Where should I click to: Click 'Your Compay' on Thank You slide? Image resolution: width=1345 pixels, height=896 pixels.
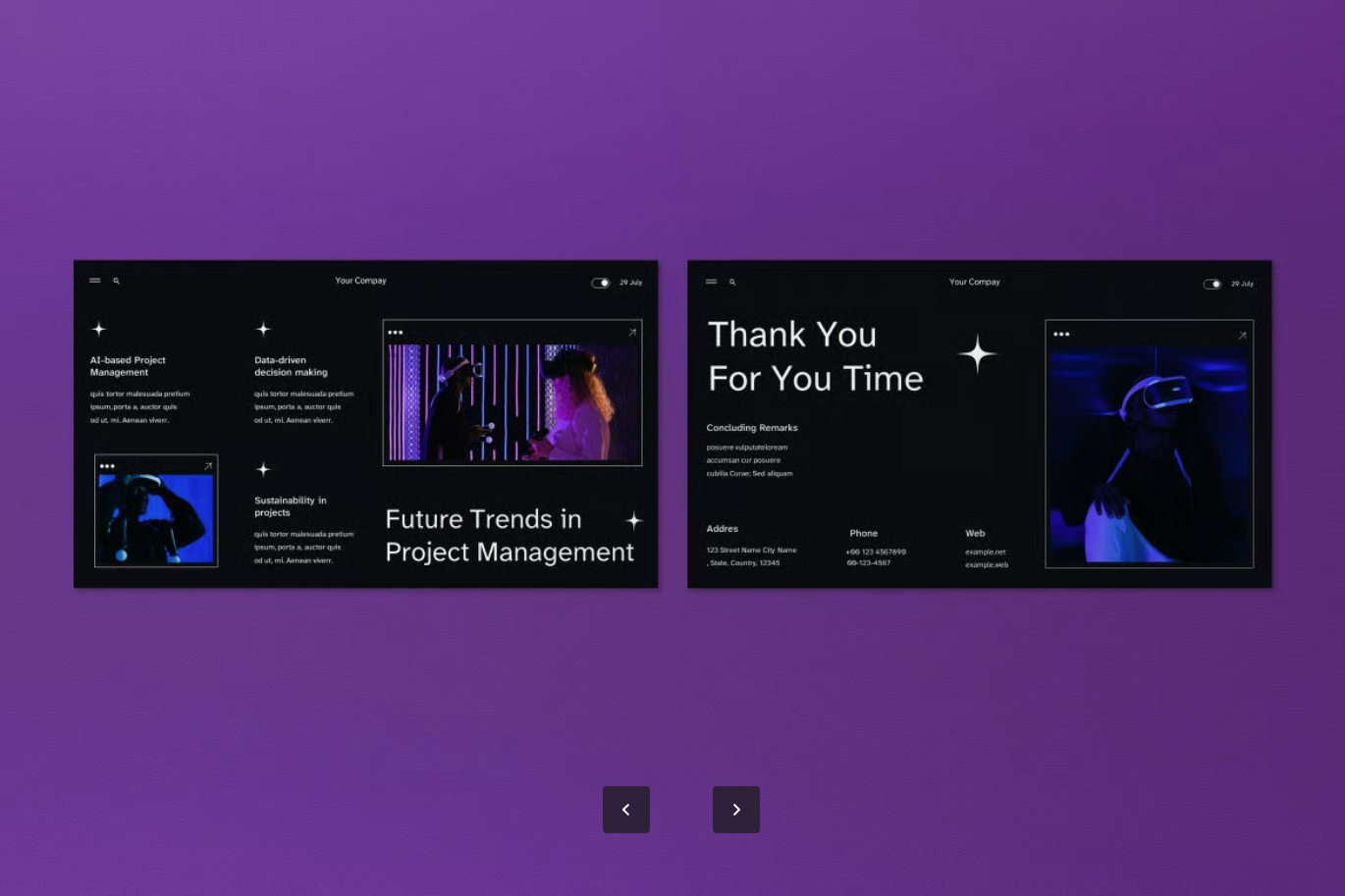tap(975, 282)
